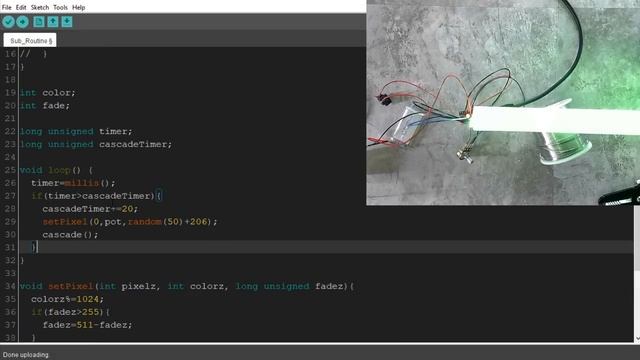
Task: Click 'long unsigned timer;' on line 22
Action: (76, 131)
